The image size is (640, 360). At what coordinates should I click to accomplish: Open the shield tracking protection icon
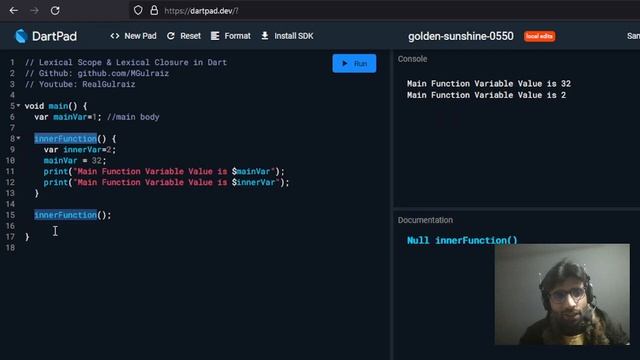[x=138, y=10]
